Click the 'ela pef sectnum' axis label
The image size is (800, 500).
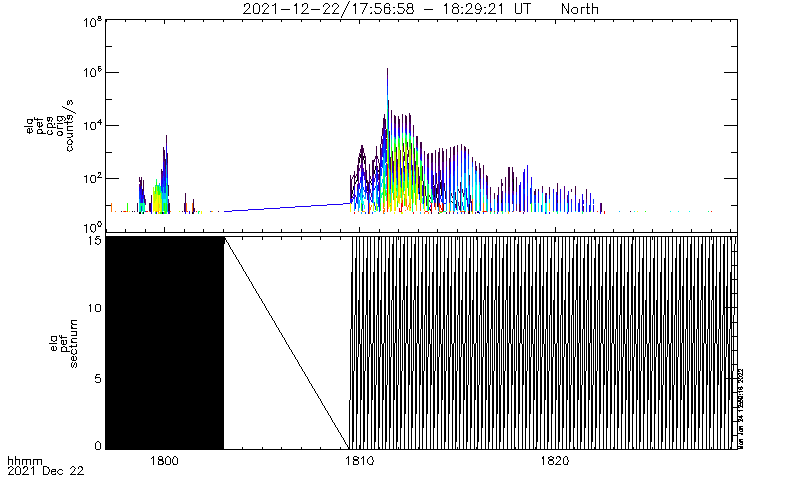(64, 343)
